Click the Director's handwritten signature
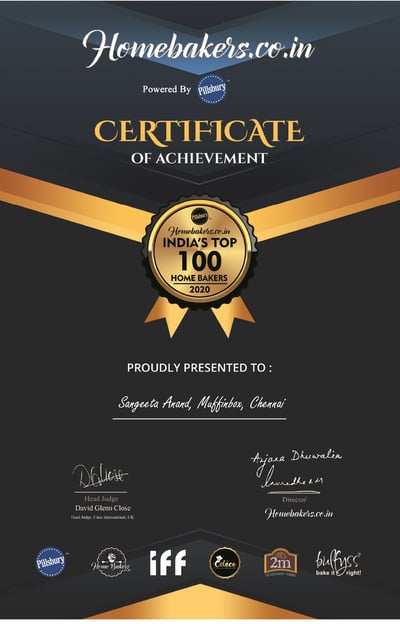Viewport: 400px width, 624px height. click(296, 469)
